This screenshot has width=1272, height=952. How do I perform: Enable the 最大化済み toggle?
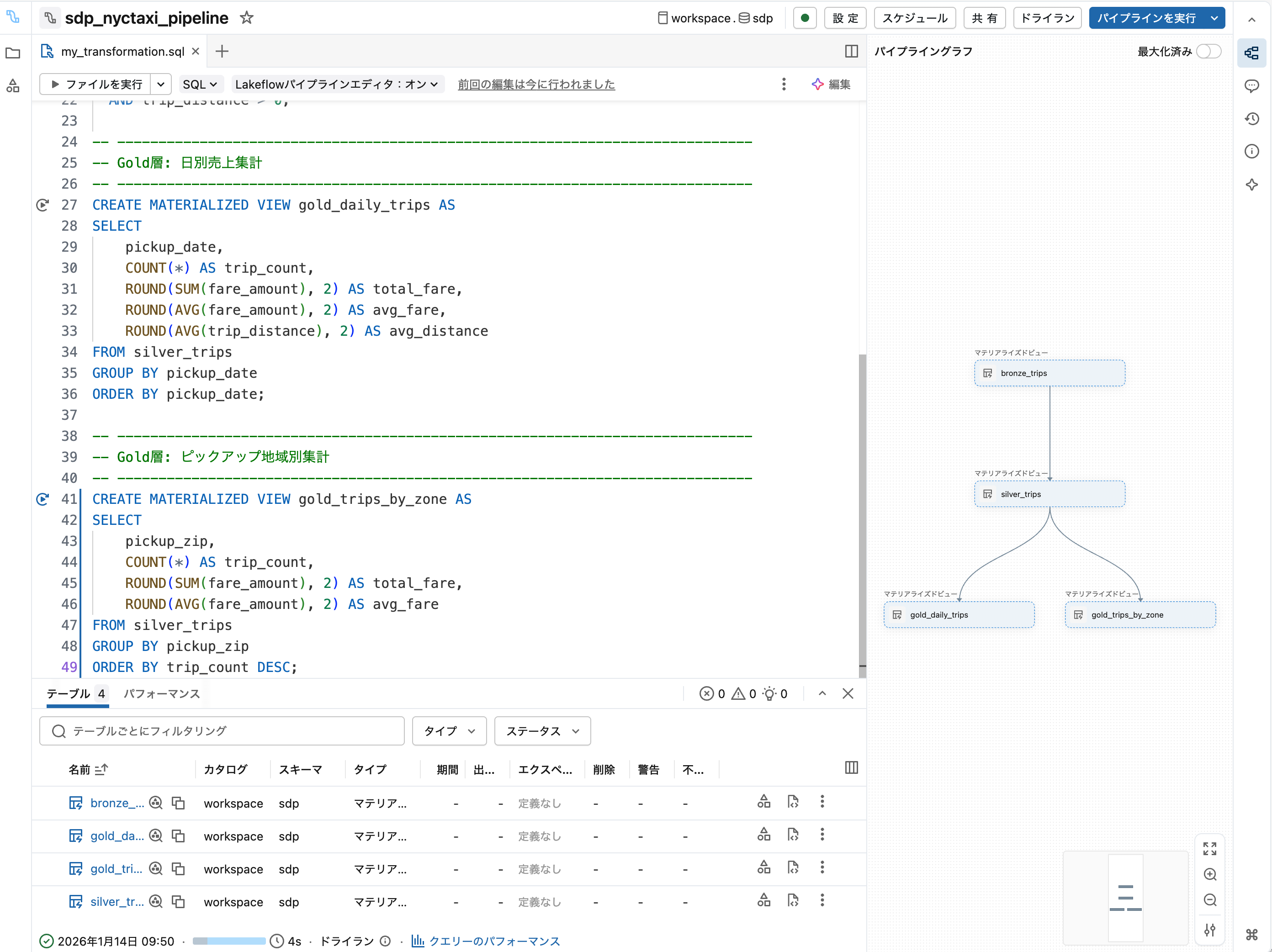(1208, 51)
